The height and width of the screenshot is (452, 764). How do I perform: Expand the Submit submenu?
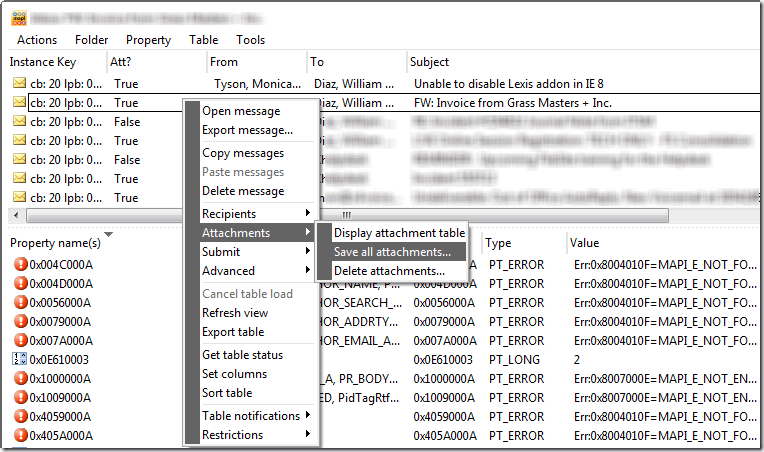coord(255,252)
